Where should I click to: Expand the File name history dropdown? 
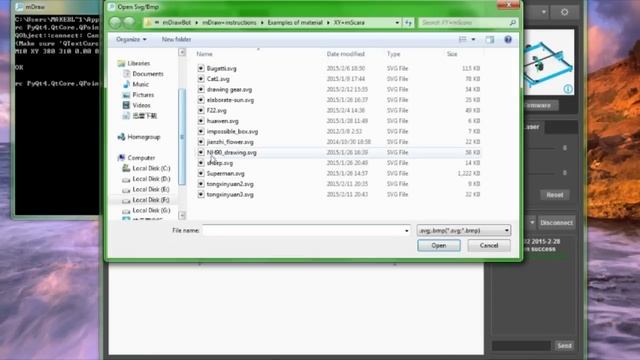coord(407,231)
